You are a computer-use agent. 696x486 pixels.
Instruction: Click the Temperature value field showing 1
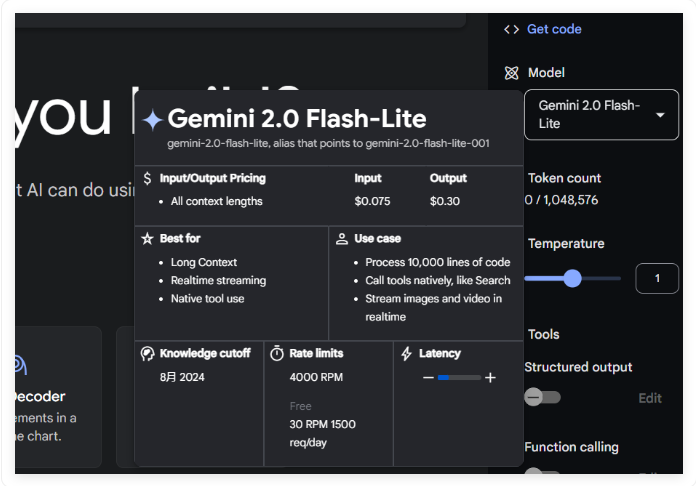(x=657, y=278)
